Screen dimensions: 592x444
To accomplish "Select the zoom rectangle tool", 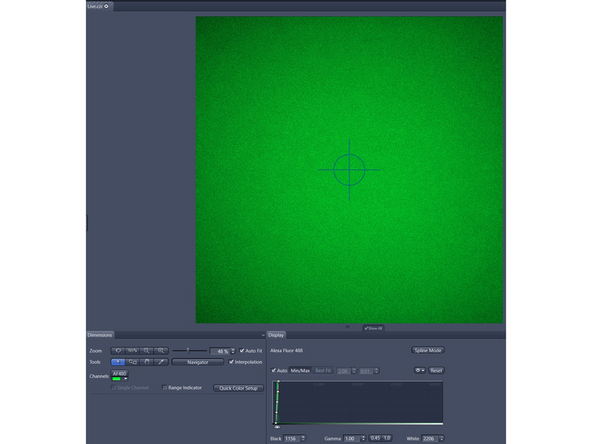I will tap(133, 362).
